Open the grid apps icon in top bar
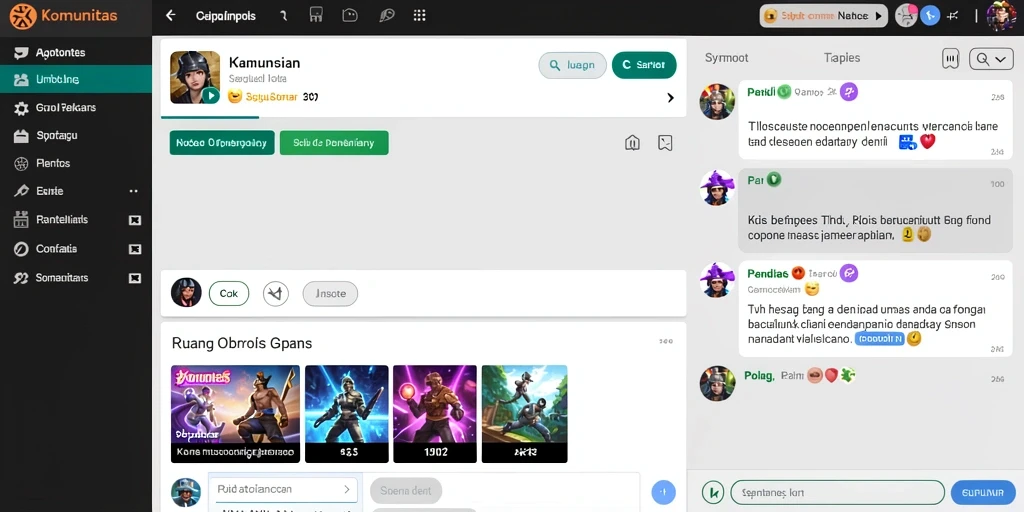The height and width of the screenshot is (512, 1024). coord(420,16)
